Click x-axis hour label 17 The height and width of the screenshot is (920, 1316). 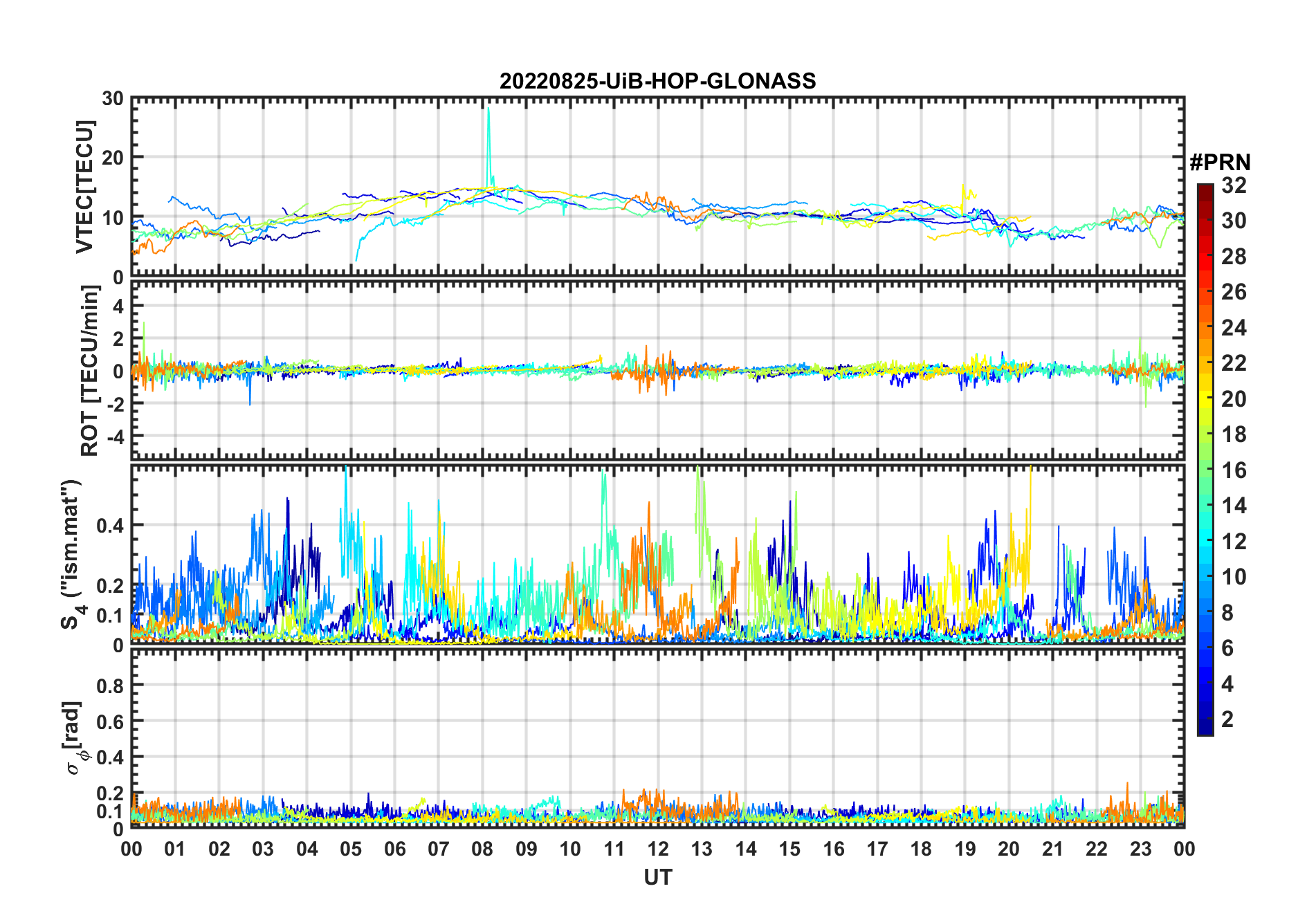click(877, 849)
